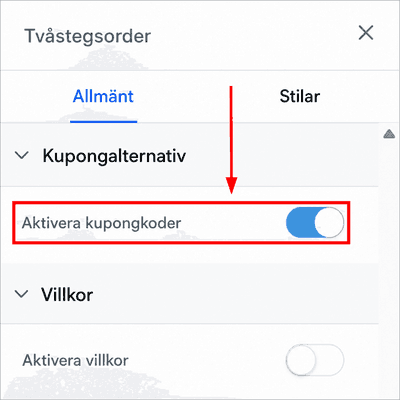Viewport: 400px width, 400px height.
Task: Collapse Kupongalternativ using its chevron arrow
Action: pyautogui.click(x=22, y=155)
